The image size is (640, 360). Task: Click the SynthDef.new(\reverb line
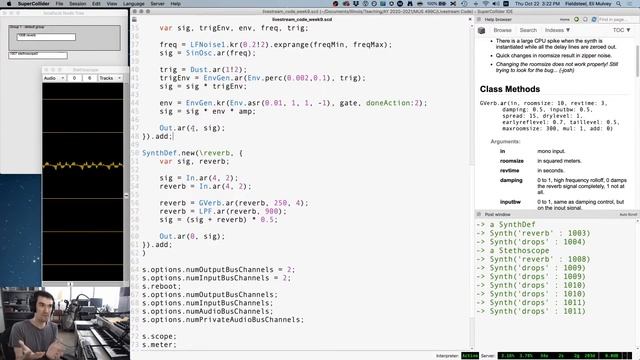pyautogui.click(x=192, y=153)
